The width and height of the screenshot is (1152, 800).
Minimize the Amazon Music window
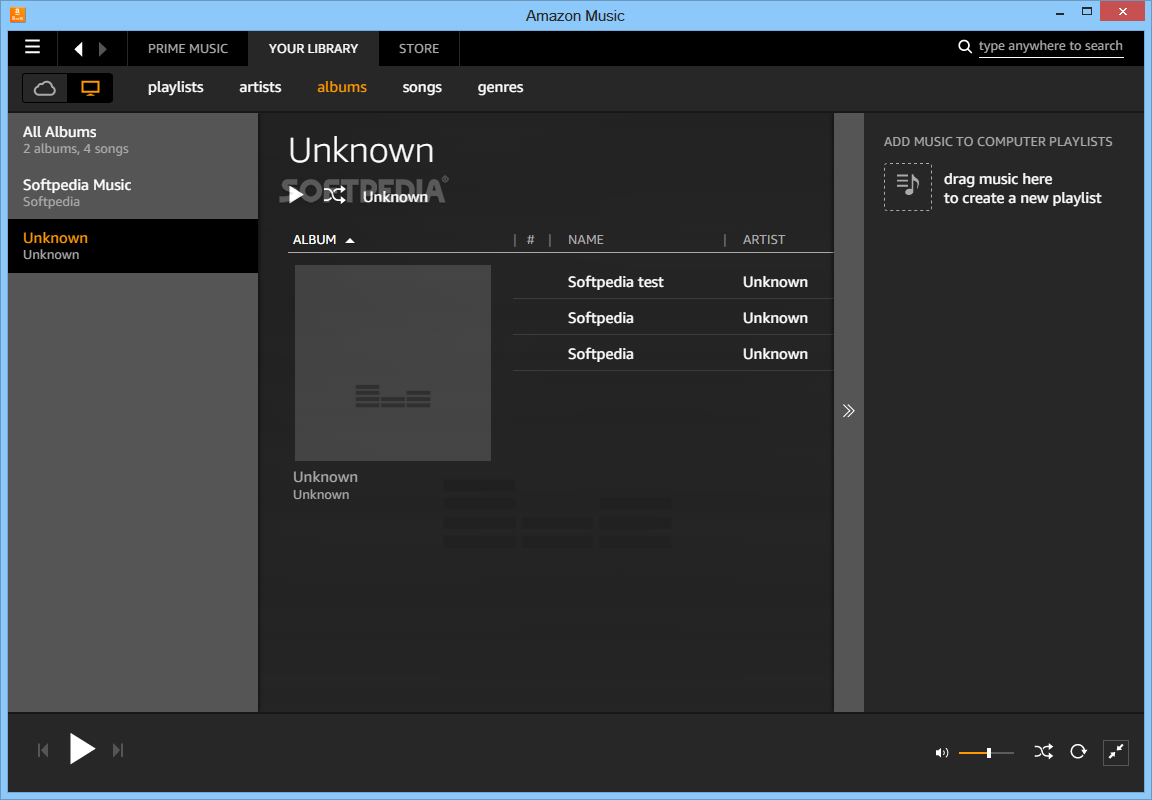(1060, 13)
